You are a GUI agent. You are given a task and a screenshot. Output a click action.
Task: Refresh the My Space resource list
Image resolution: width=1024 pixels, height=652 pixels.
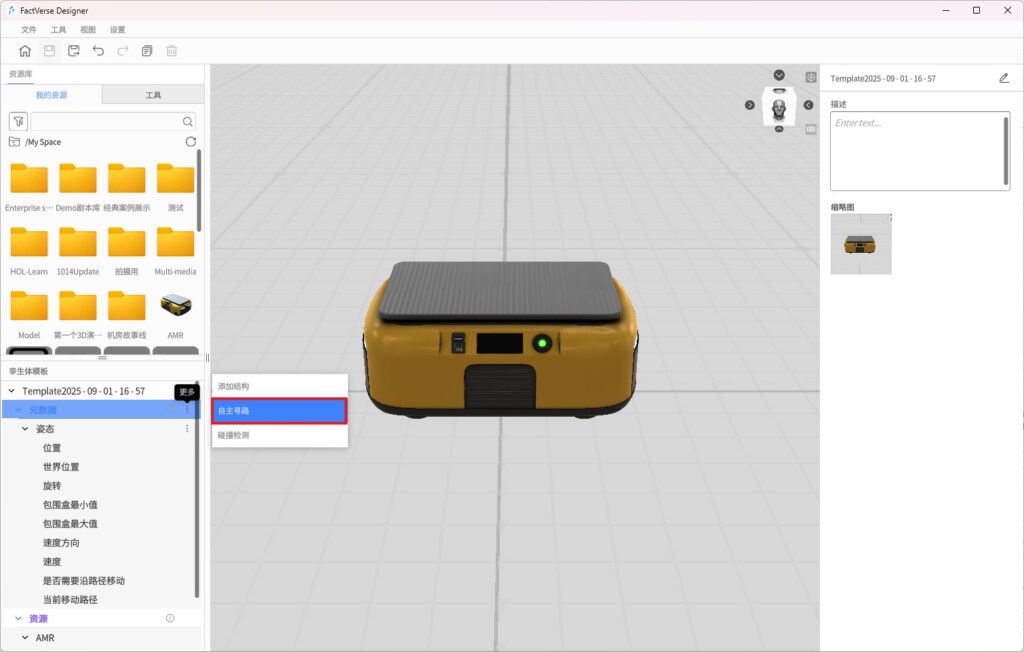click(x=191, y=142)
